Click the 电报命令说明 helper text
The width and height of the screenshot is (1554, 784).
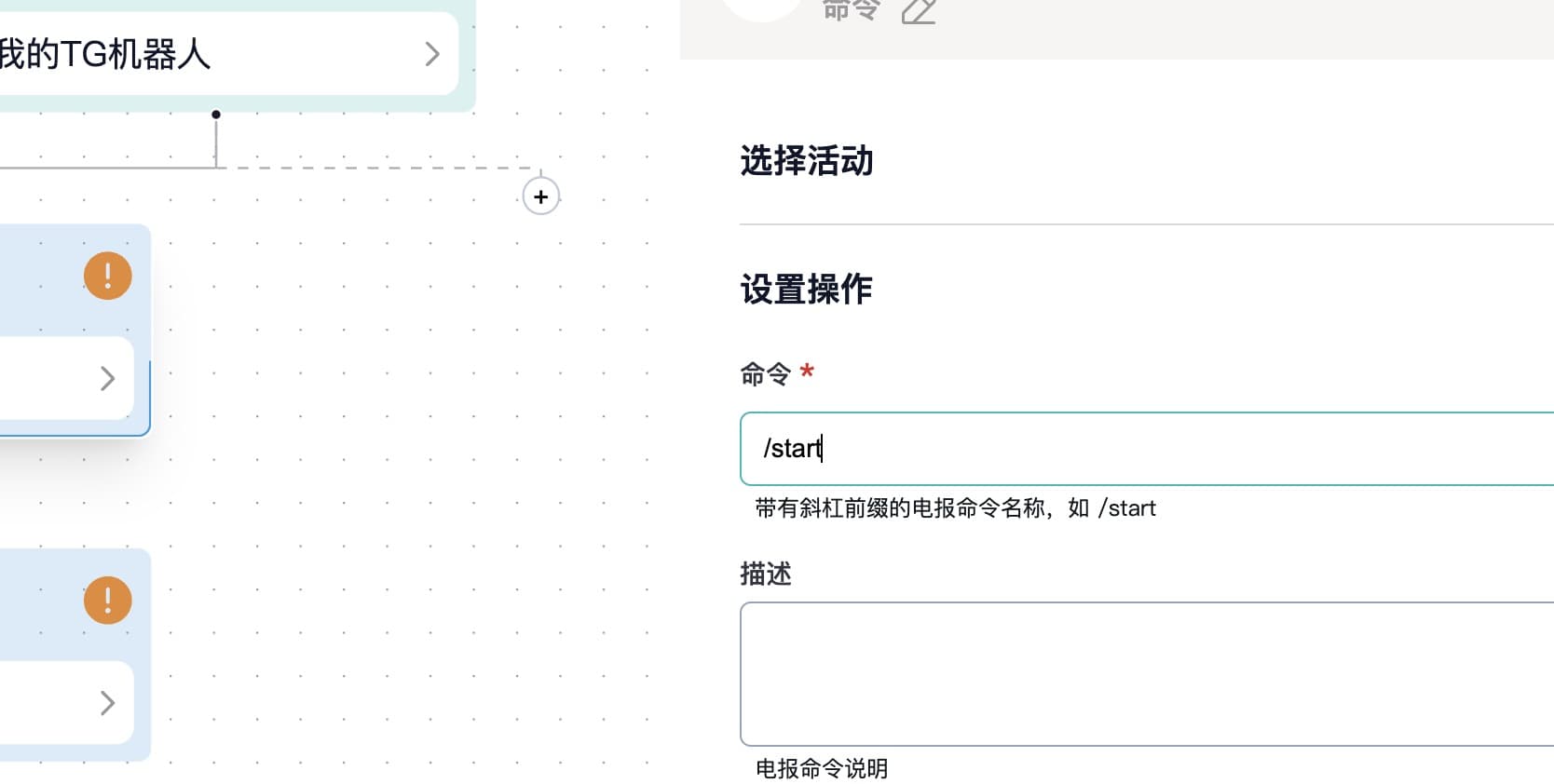coord(821,769)
